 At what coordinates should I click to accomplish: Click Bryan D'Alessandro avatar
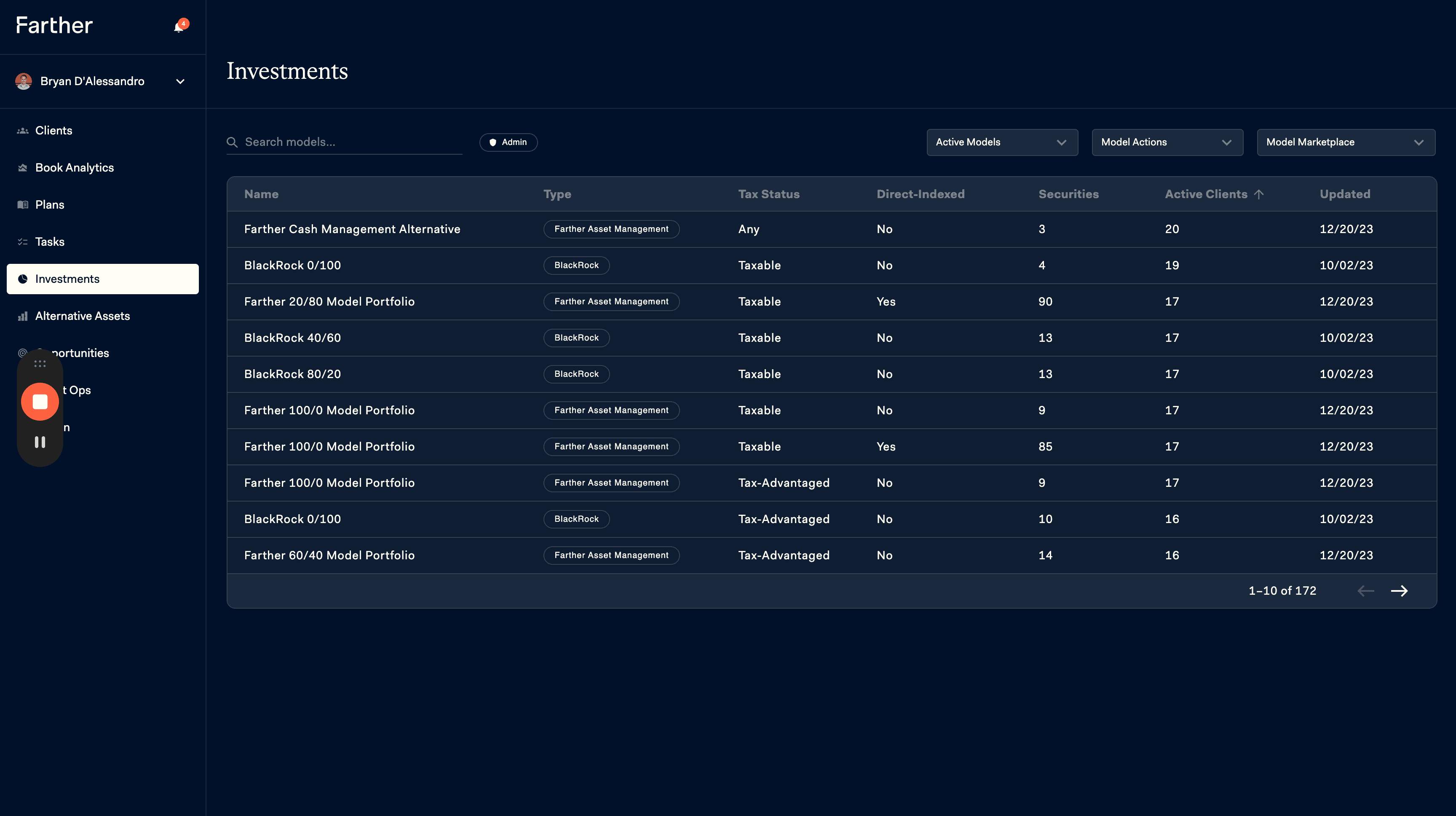pos(23,81)
